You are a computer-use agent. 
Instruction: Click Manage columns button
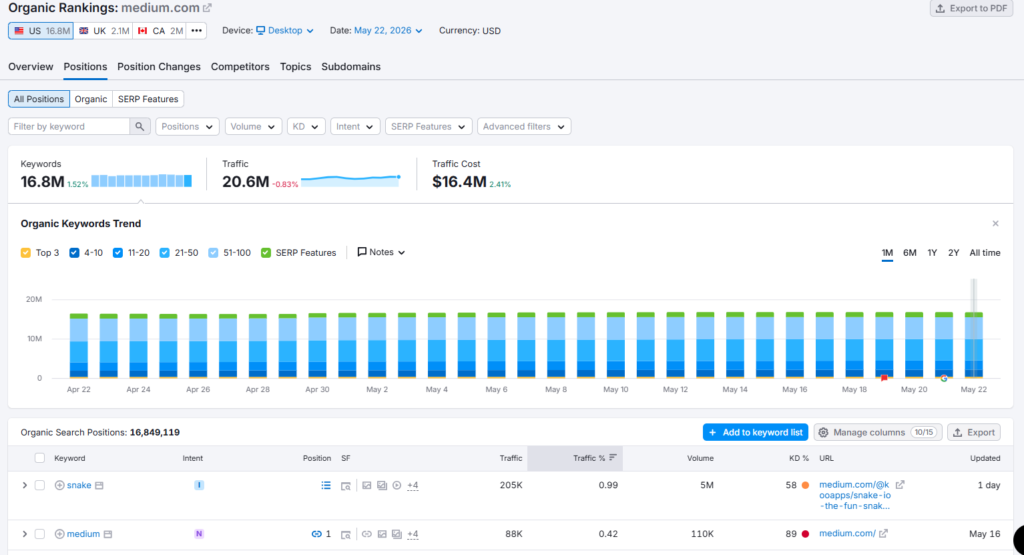878,432
